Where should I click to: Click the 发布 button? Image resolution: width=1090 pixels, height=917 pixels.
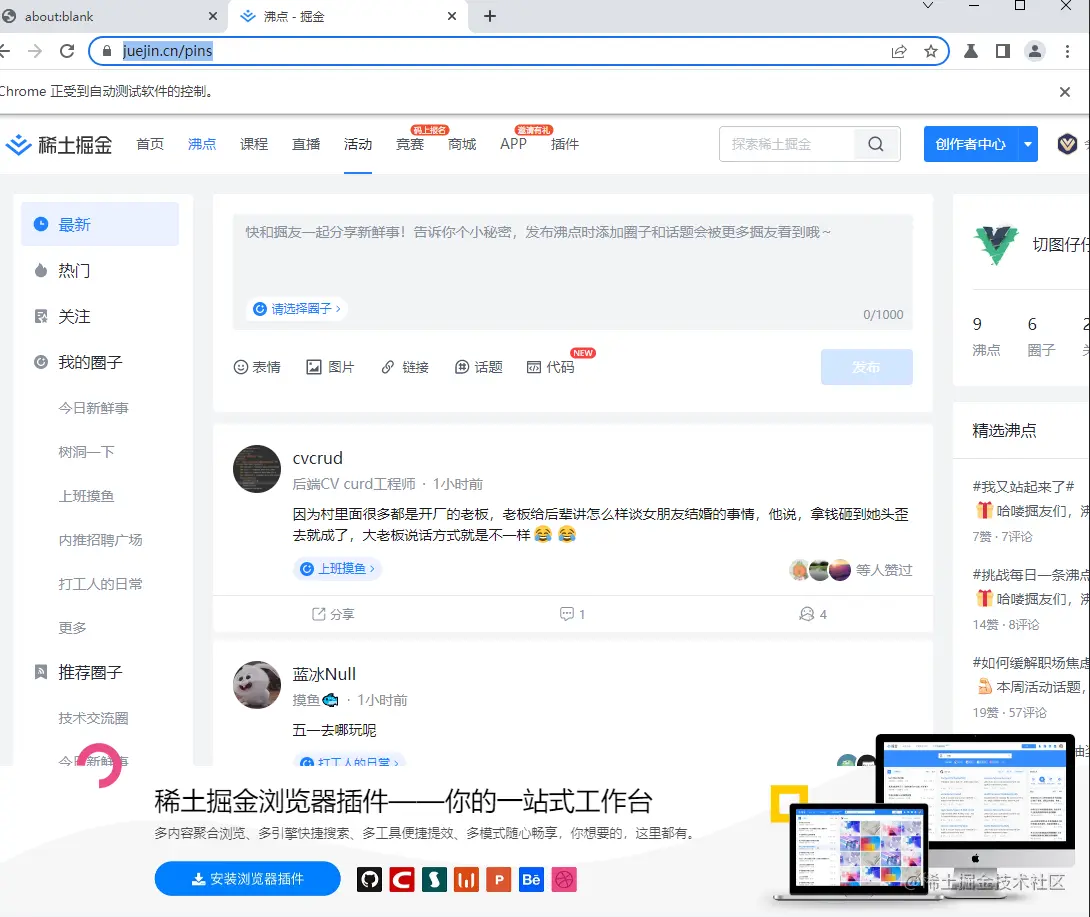coord(866,367)
